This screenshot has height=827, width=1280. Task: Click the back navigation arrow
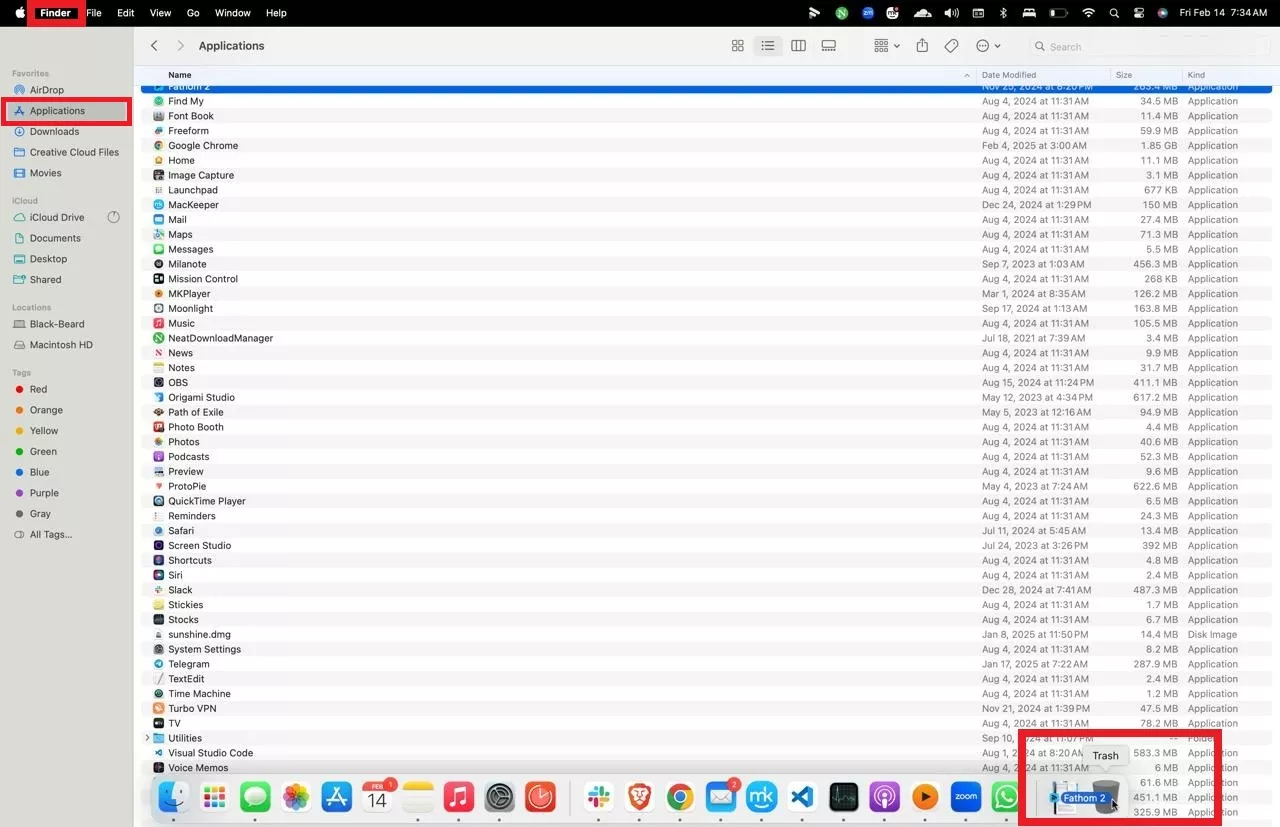point(153,45)
